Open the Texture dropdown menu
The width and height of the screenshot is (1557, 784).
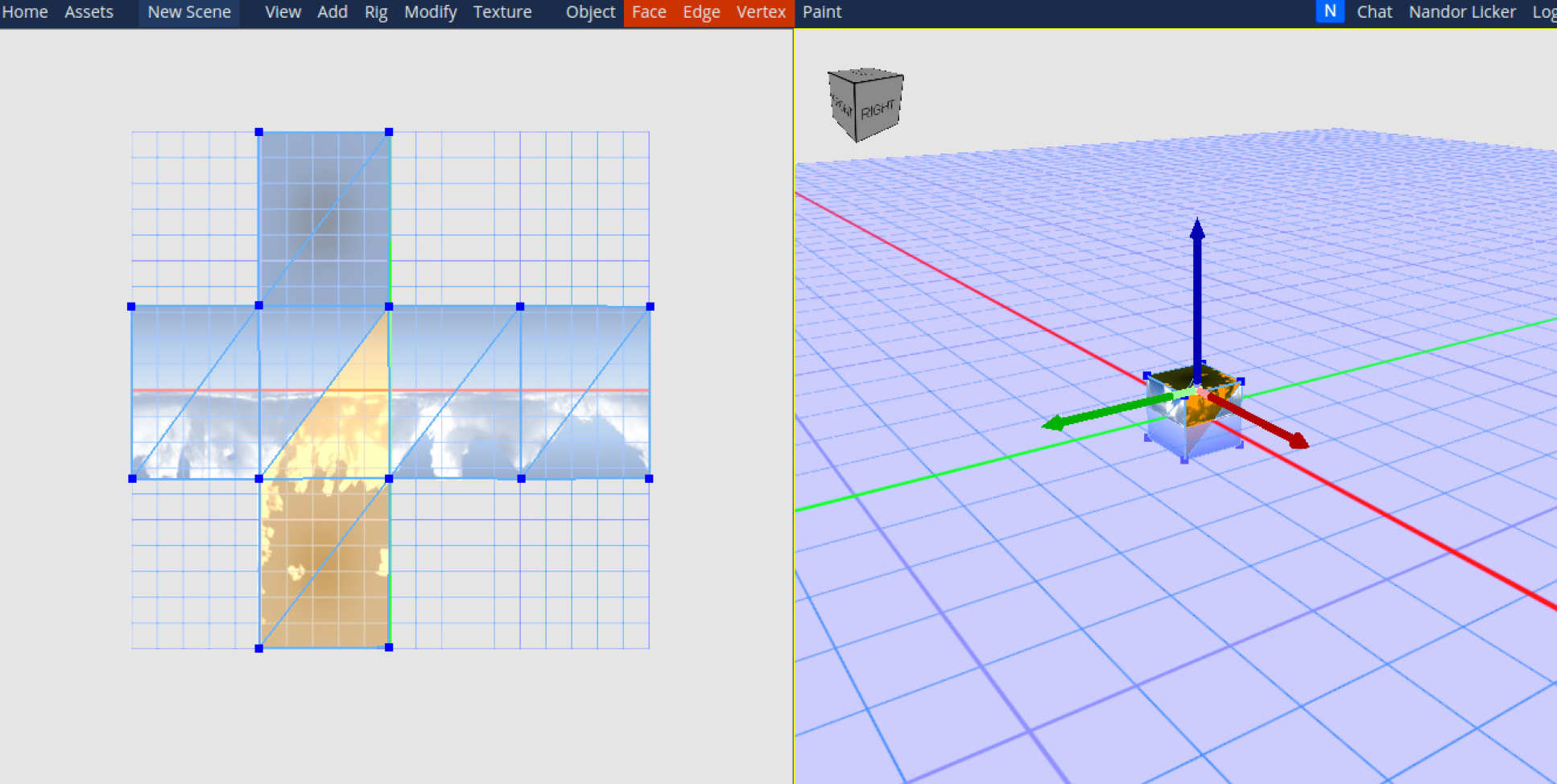pyautogui.click(x=502, y=12)
